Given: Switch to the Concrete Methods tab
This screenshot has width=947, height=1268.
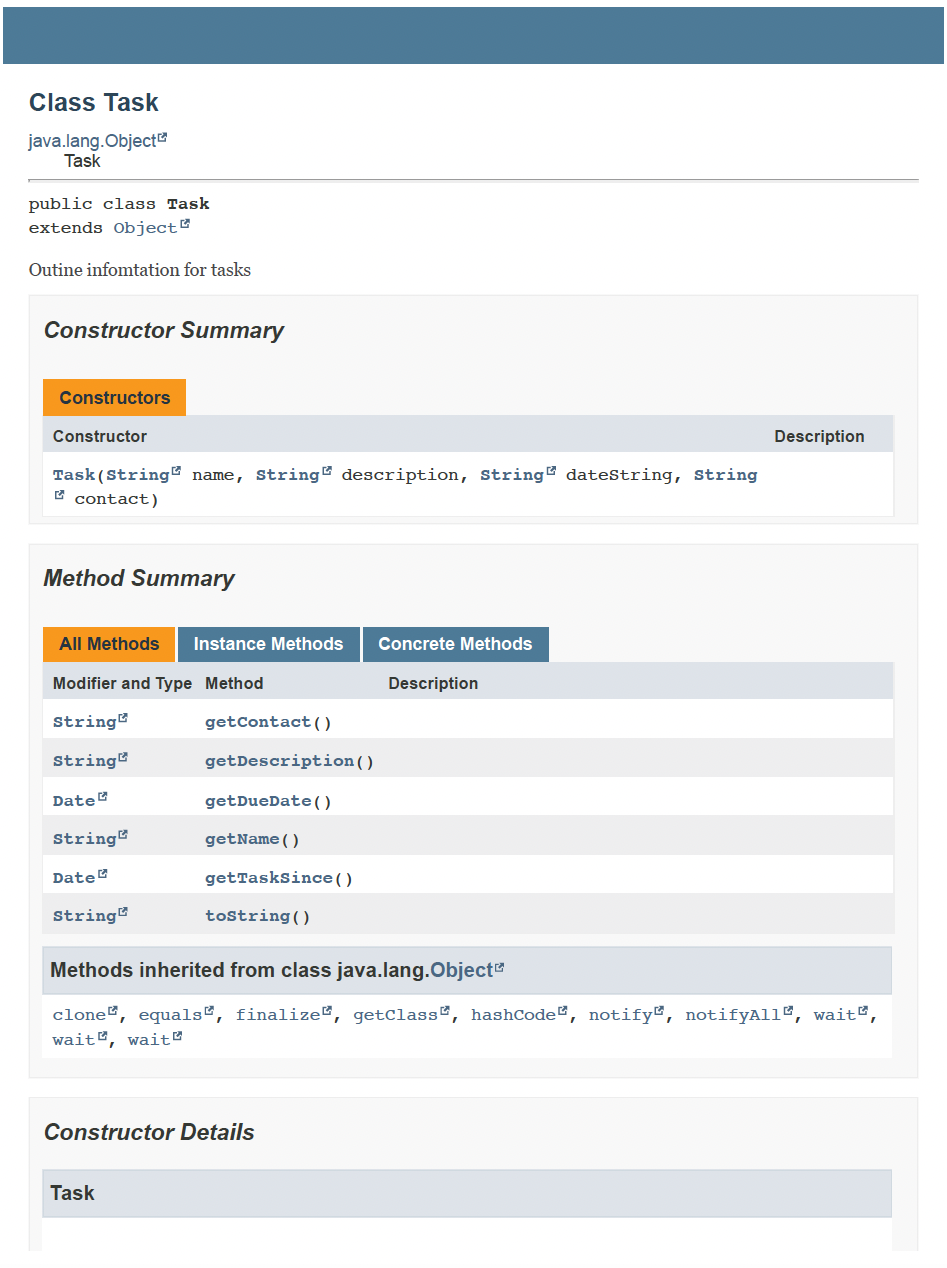Looking at the screenshot, I should [456, 644].
